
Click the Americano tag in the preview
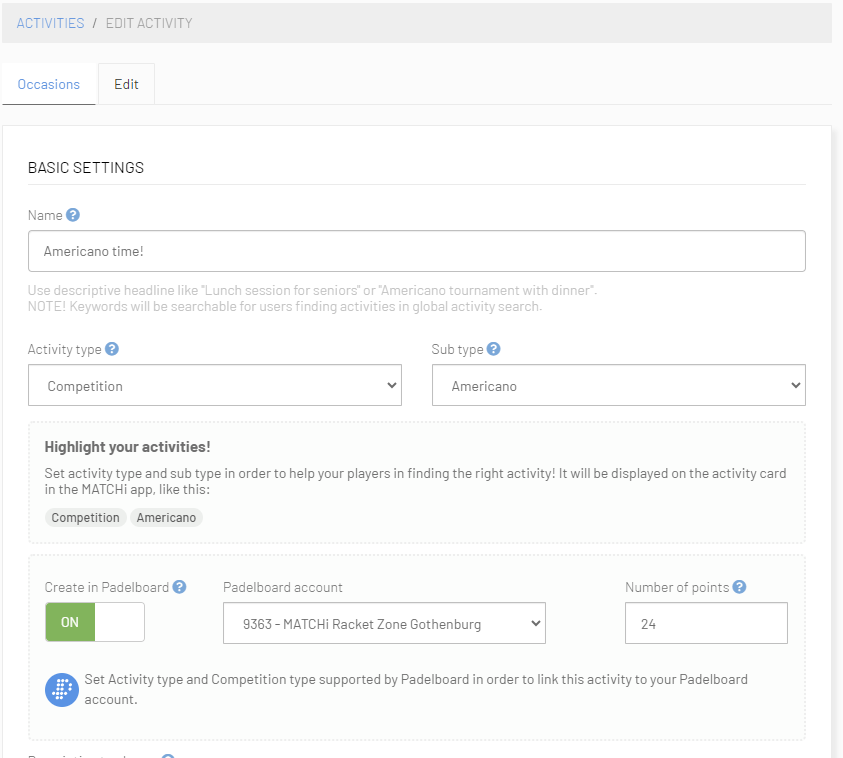[166, 517]
